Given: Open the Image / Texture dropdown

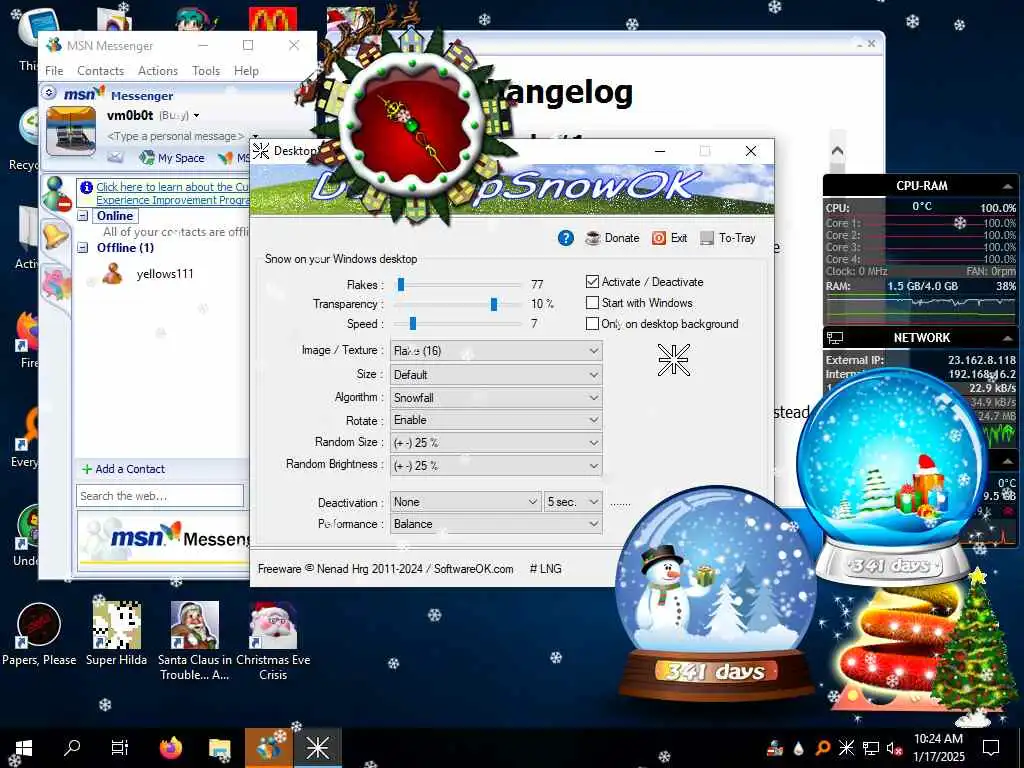Looking at the screenshot, I should 496,351.
